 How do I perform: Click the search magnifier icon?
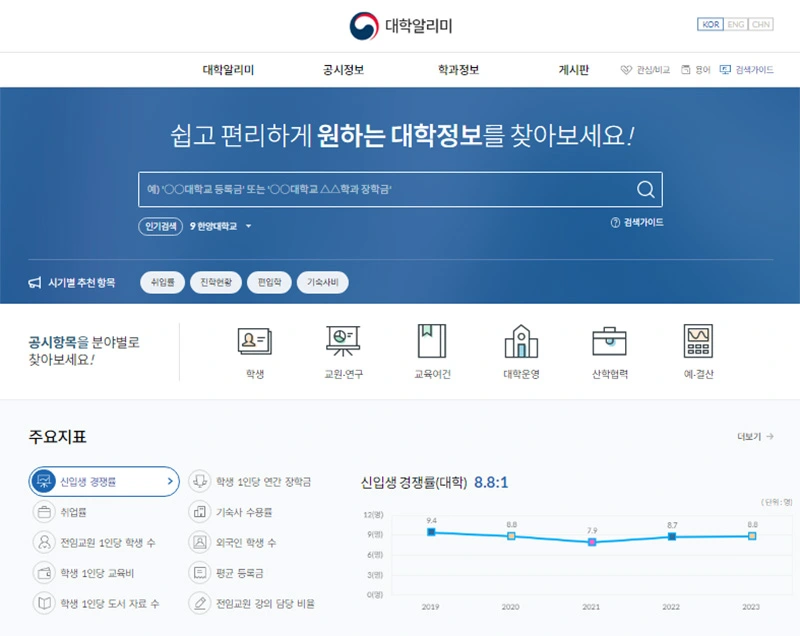pyautogui.click(x=644, y=188)
